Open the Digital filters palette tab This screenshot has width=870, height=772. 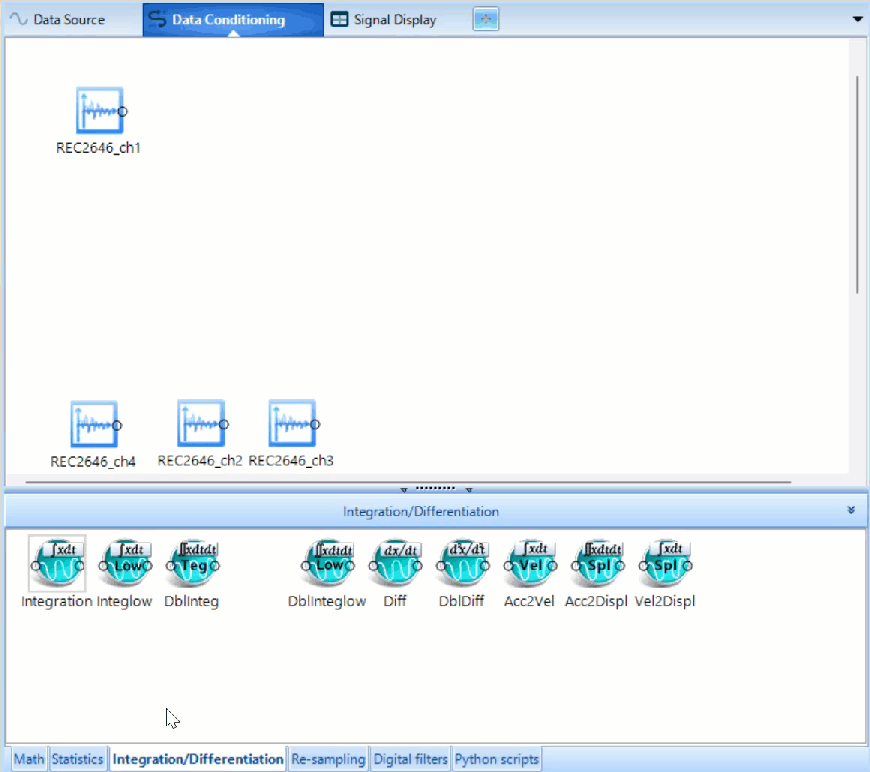410,759
